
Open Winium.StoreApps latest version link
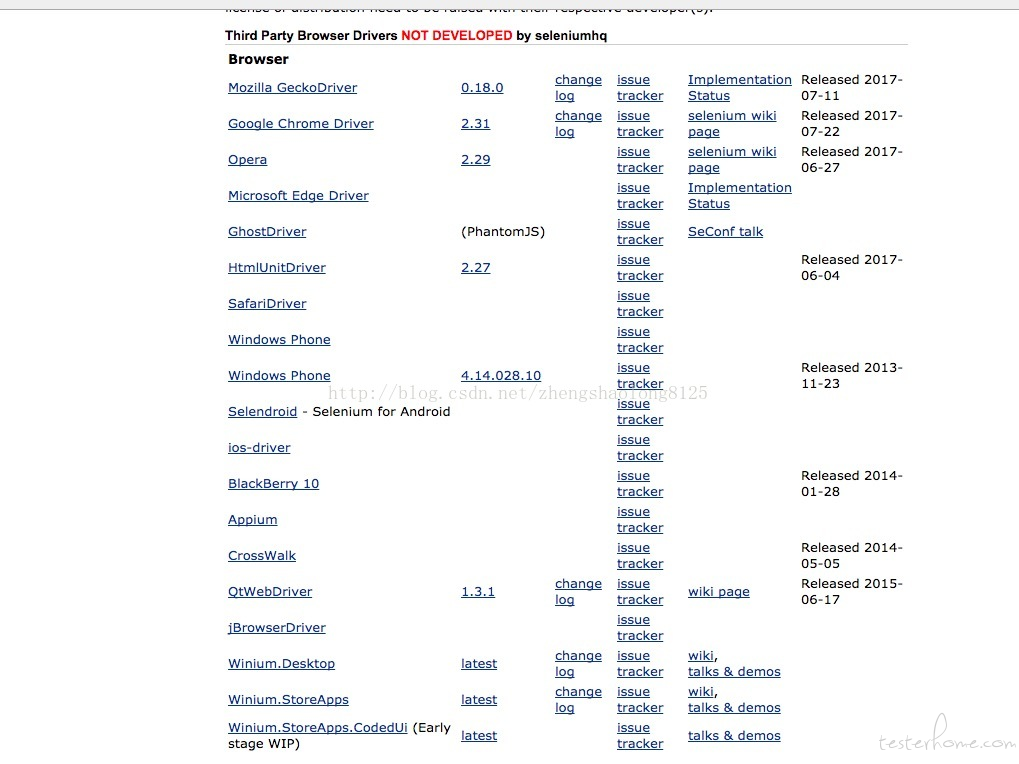click(x=479, y=700)
